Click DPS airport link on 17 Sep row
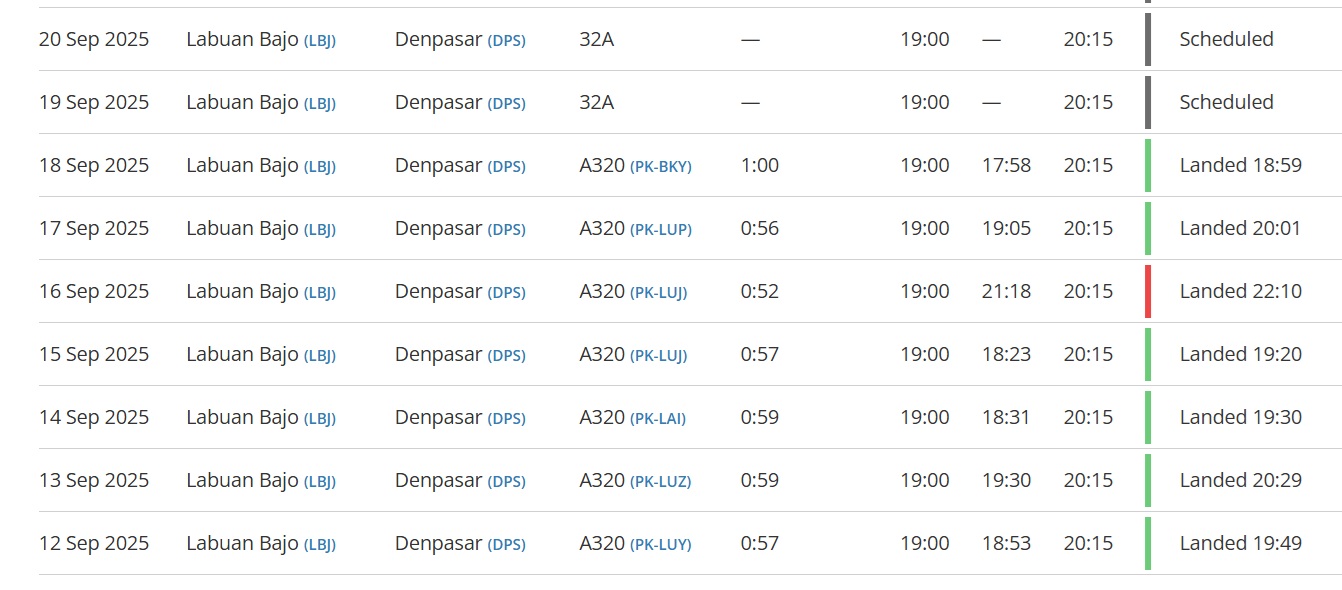 point(506,230)
